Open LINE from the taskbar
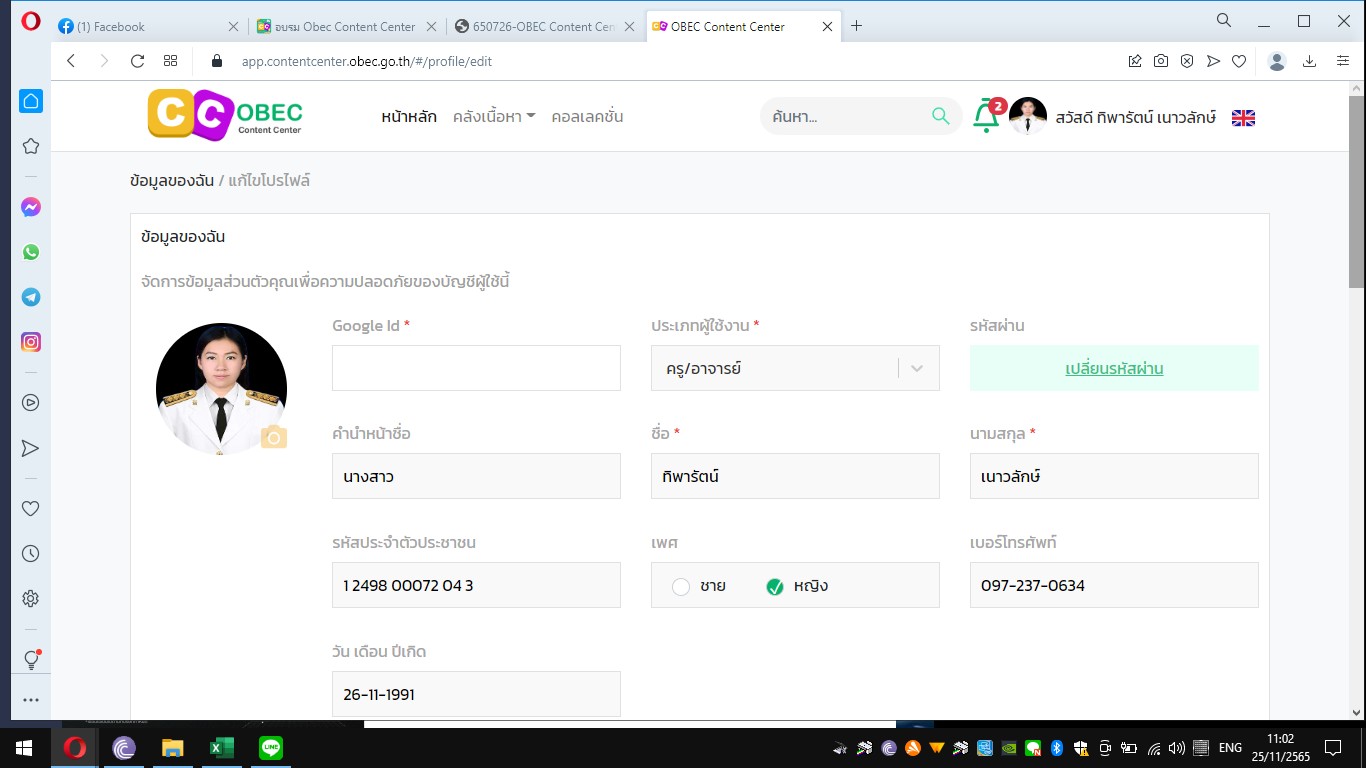This screenshot has width=1366, height=768. (270, 747)
